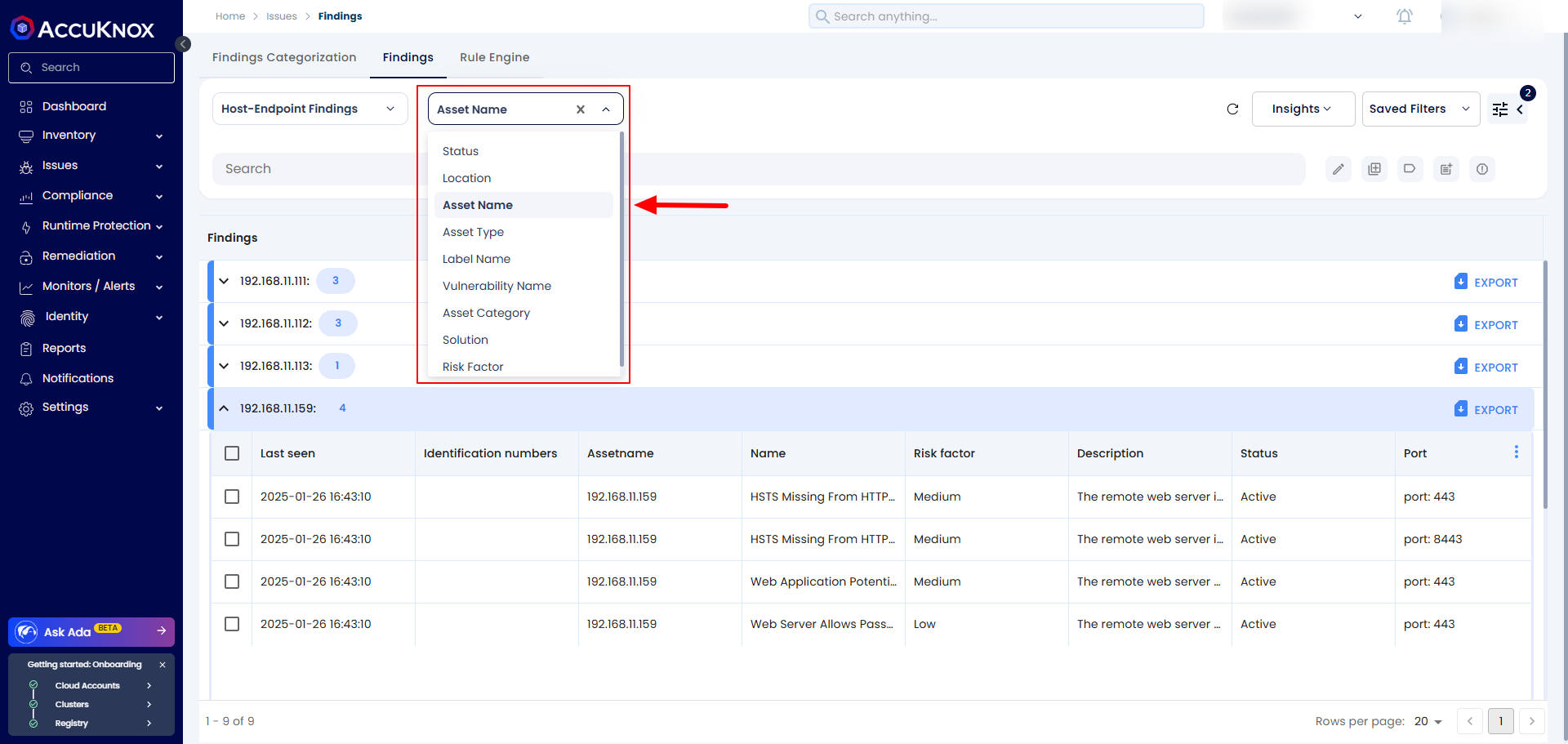Close the Getting started onboarding panel
Viewport: 1568px width, 744px height.
163,665
